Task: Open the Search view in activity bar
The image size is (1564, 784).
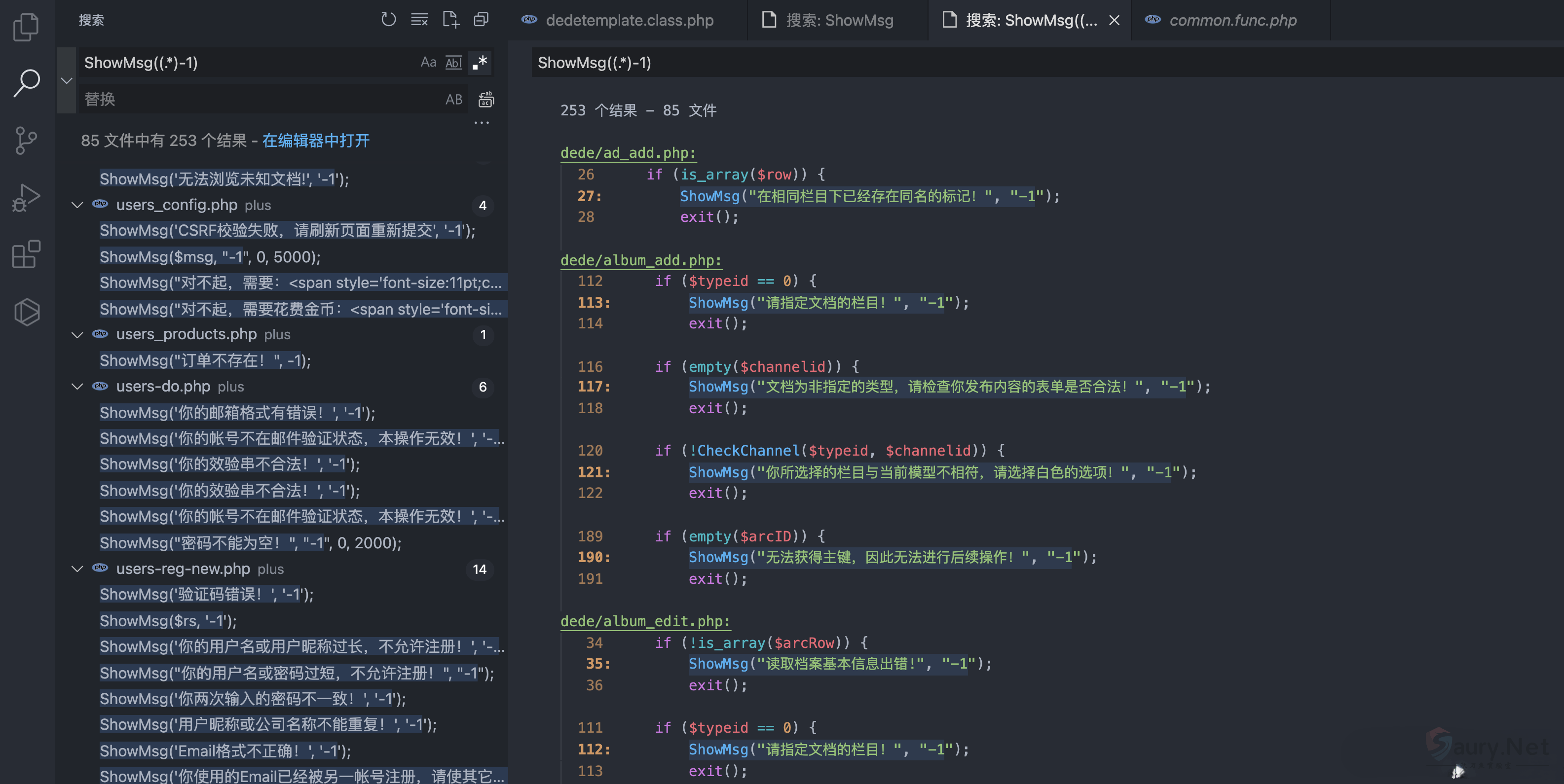Action: [x=26, y=82]
